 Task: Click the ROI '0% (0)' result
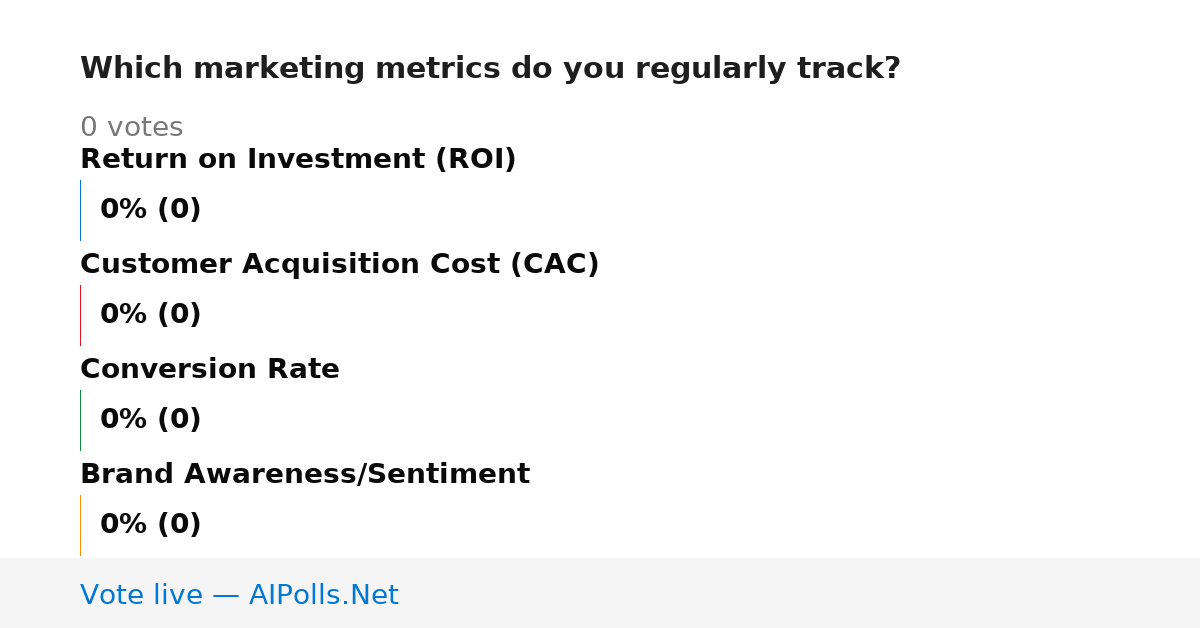[150, 210]
